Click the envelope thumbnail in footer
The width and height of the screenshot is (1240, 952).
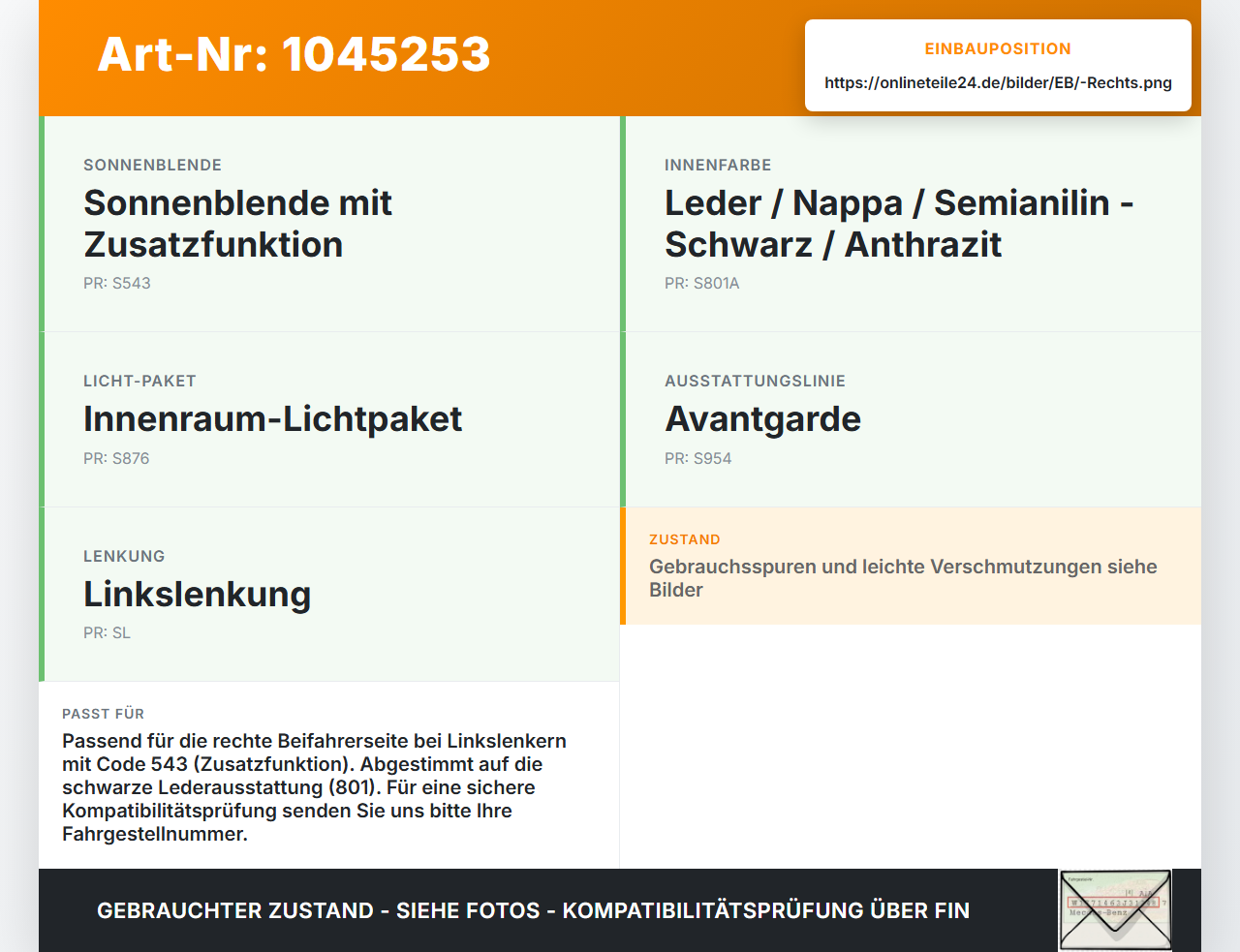pos(1115,910)
